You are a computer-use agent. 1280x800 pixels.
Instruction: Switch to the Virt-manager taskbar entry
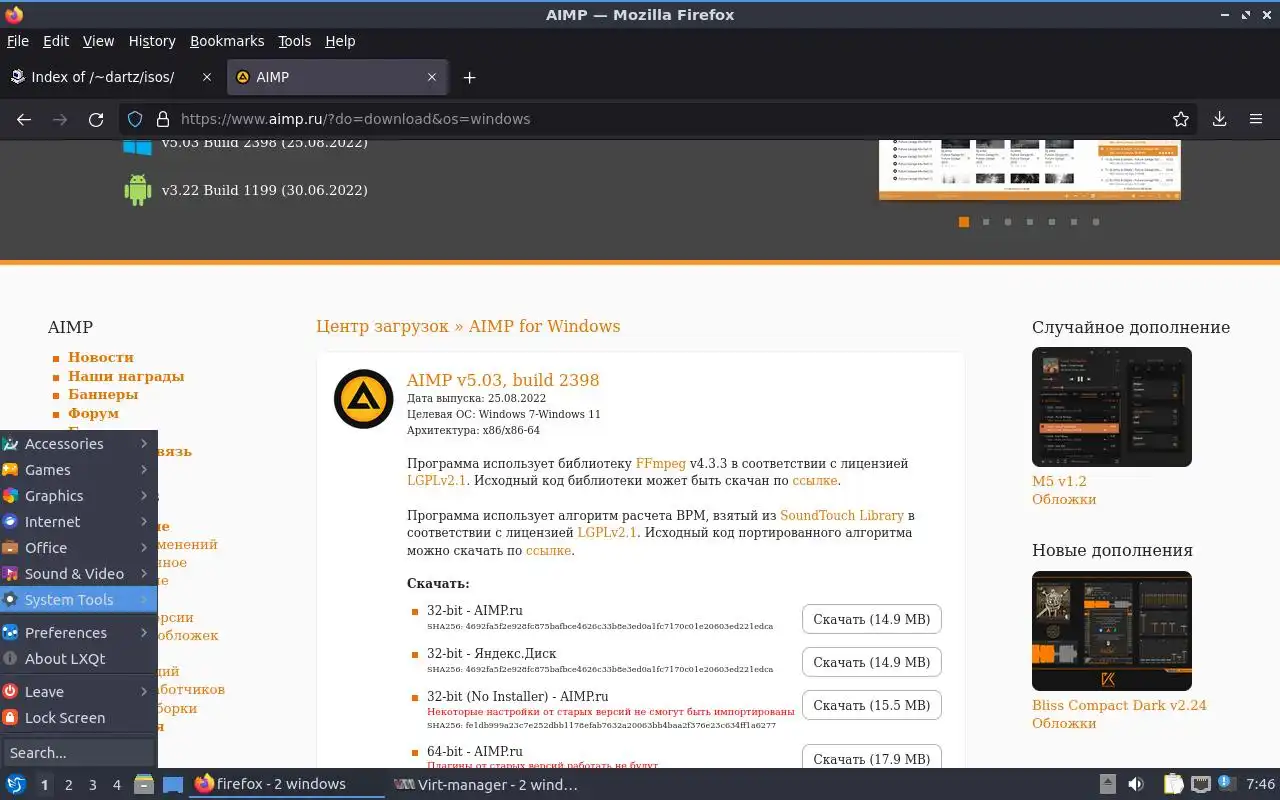coord(486,785)
